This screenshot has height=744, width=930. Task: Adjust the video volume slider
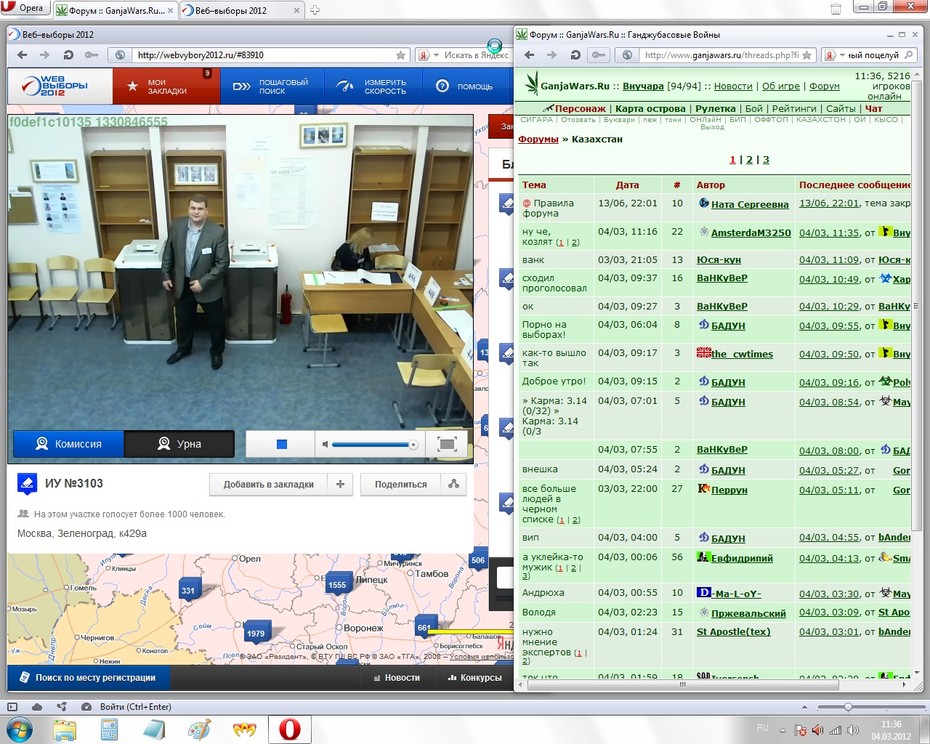point(374,444)
